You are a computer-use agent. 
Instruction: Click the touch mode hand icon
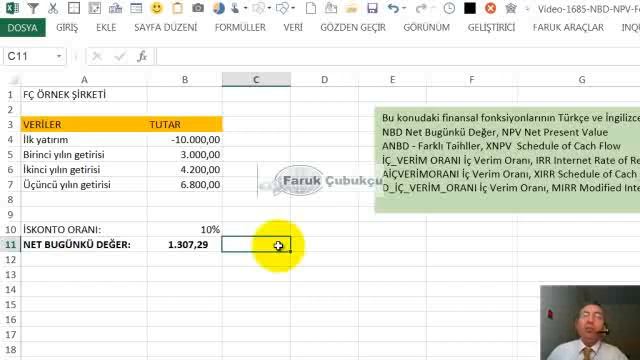click(x=236, y=8)
